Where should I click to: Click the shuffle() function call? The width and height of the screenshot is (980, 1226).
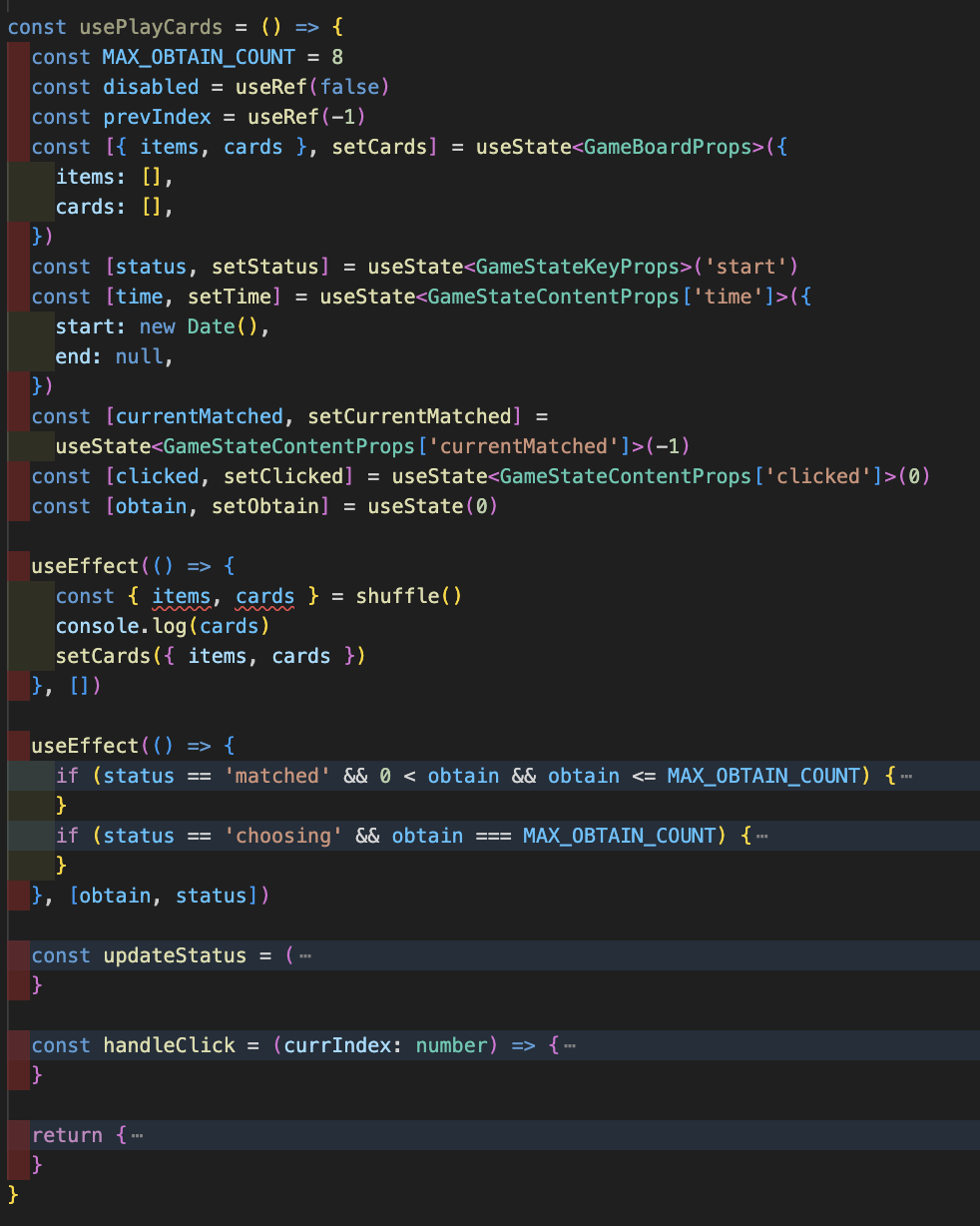coord(409,596)
